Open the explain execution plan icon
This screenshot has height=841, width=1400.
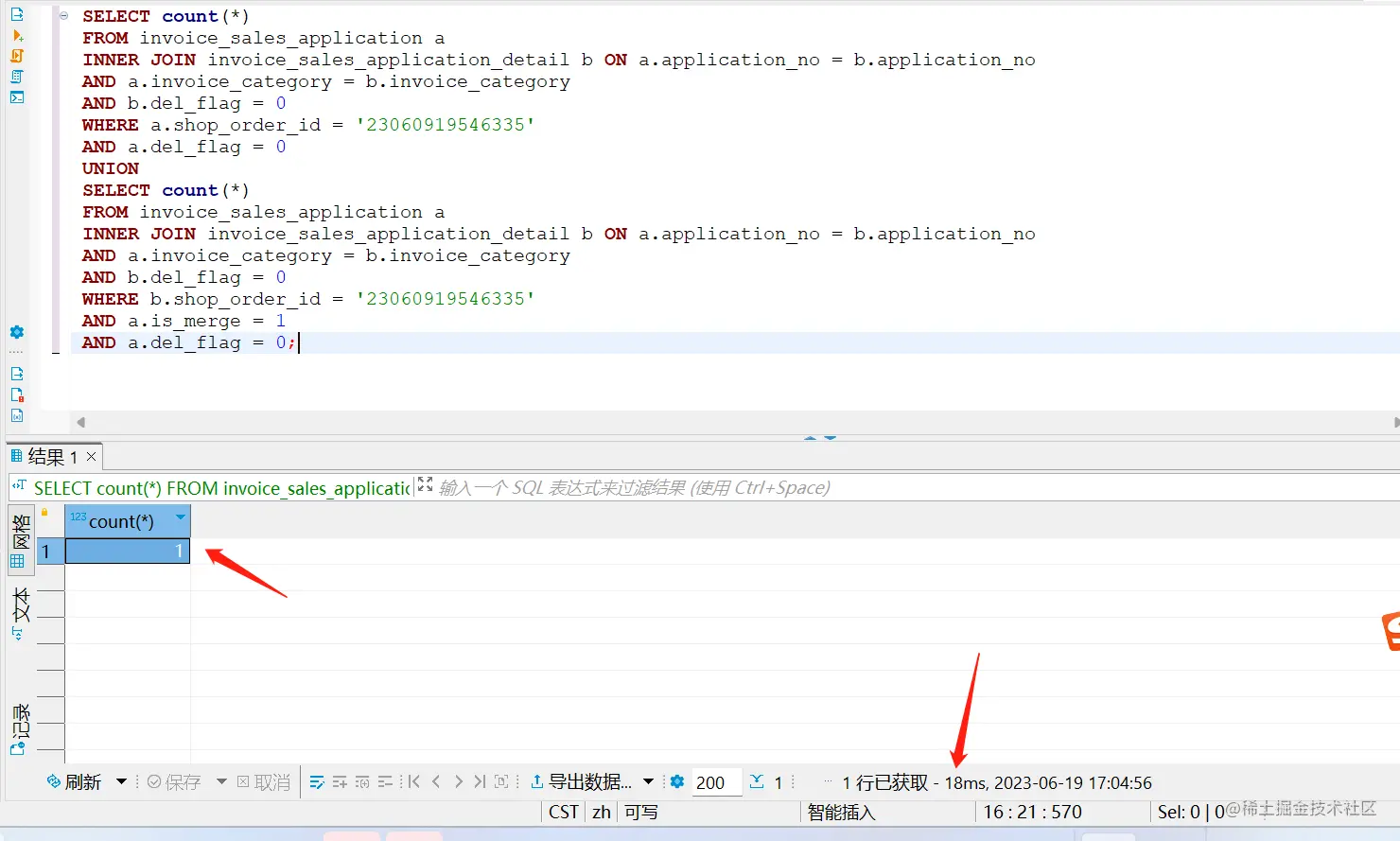click(x=17, y=77)
